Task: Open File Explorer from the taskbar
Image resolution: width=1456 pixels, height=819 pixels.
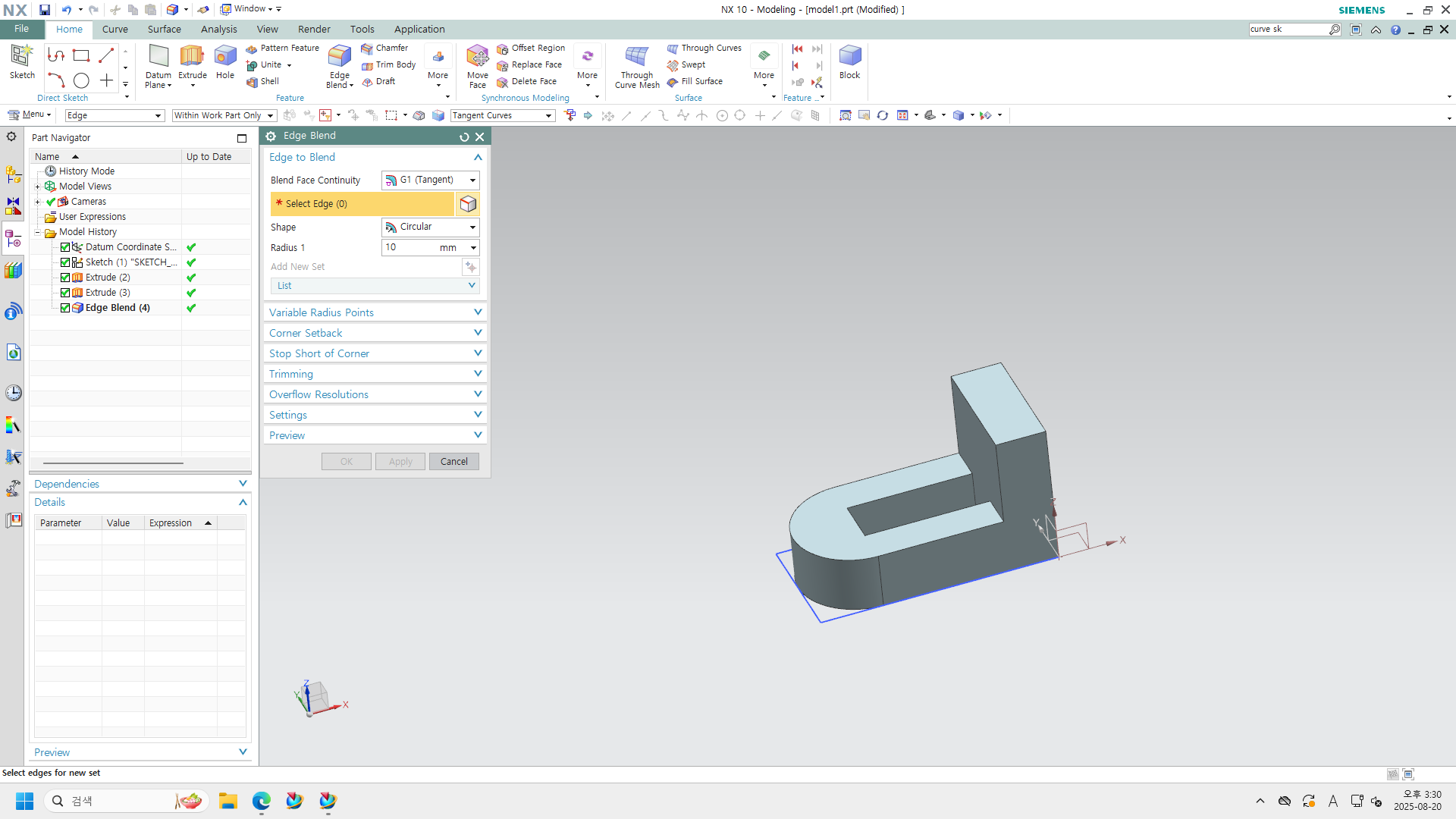Action: coord(227,801)
